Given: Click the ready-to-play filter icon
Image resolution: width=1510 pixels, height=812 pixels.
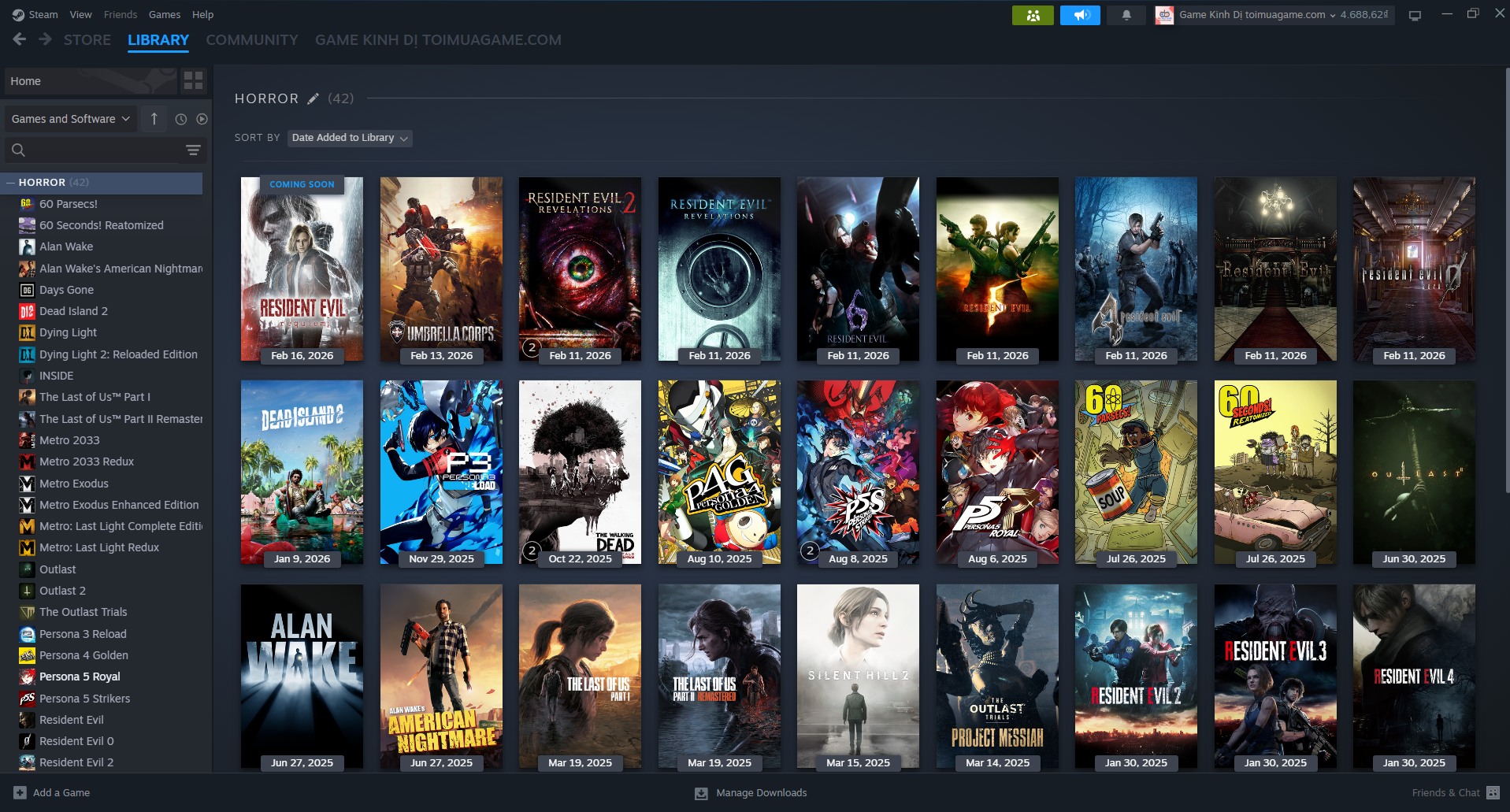Looking at the screenshot, I should point(202,119).
